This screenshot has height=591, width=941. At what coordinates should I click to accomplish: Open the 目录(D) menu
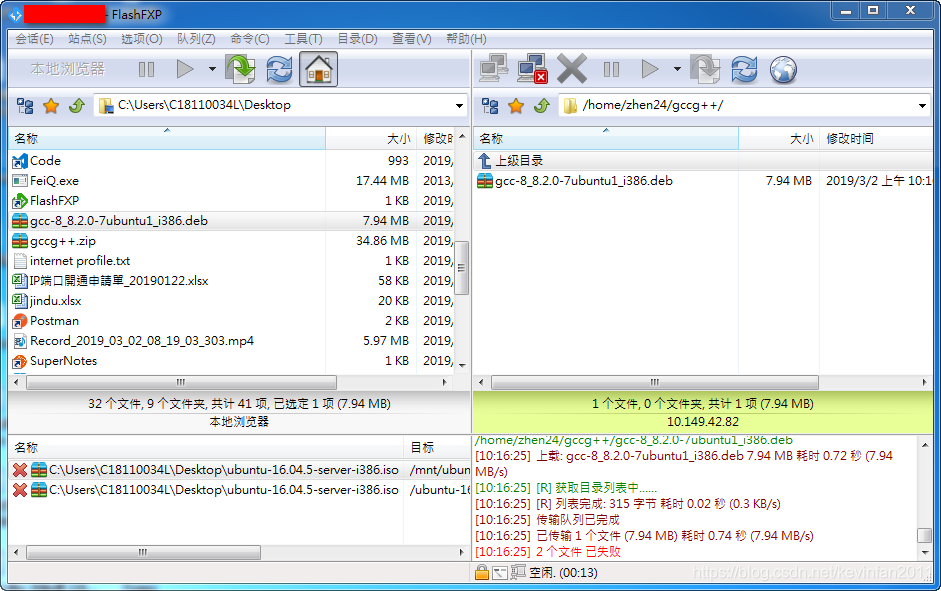(x=357, y=39)
